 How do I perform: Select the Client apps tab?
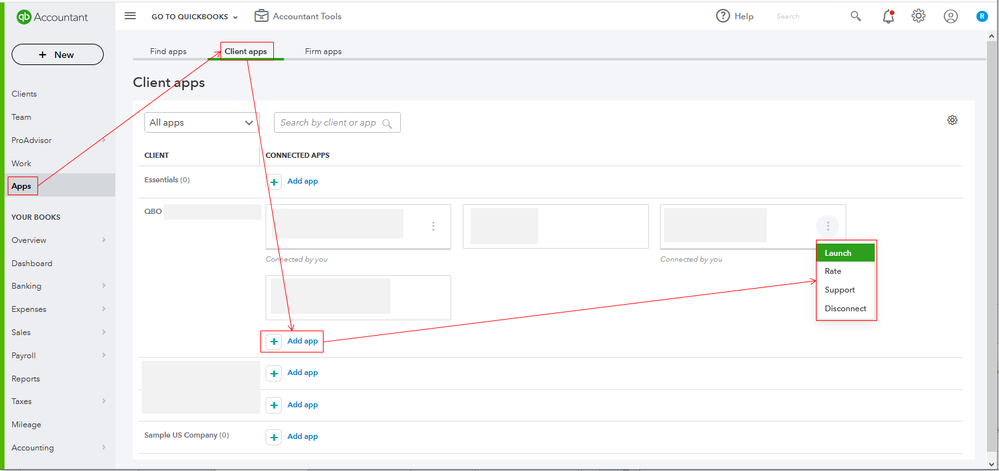pyautogui.click(x=246, y=52)
